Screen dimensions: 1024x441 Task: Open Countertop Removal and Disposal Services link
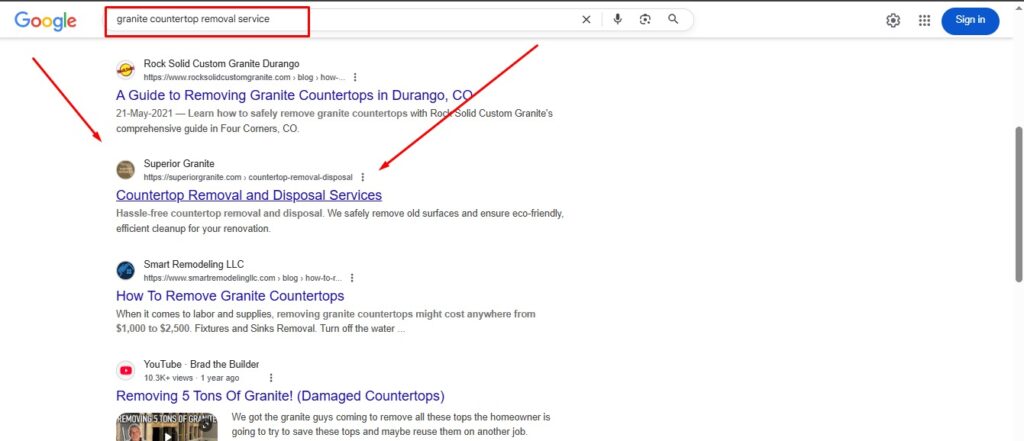249,195
